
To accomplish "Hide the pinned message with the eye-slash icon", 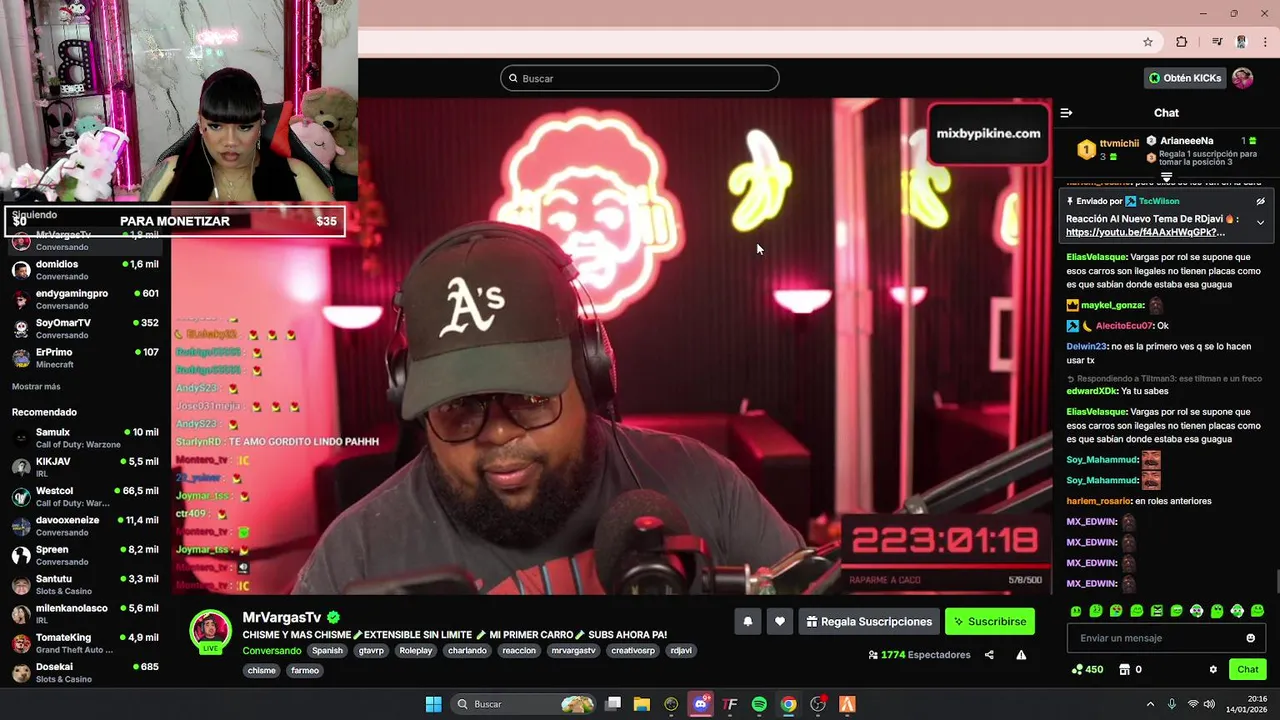I will coord(1260,201).
